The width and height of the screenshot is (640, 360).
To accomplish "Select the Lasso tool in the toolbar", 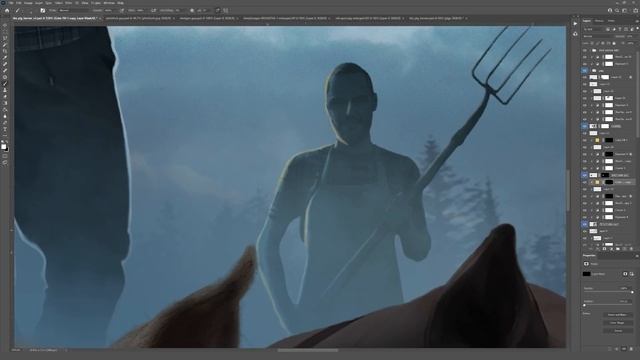I will (5, 38).
